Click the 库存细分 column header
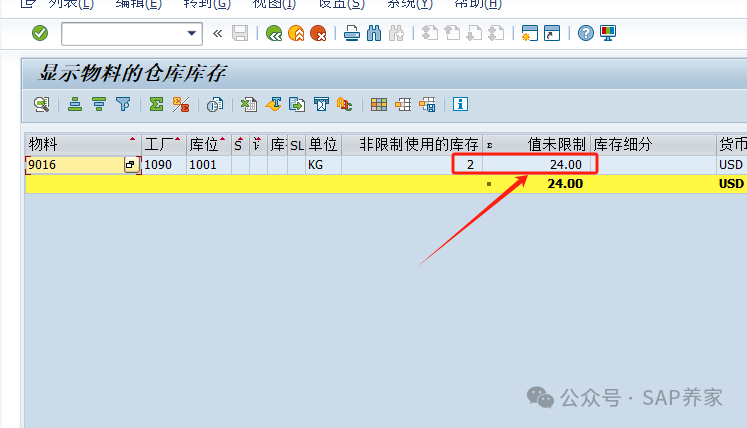This screenshot has width=747, height=428. (x=653, y=144)
